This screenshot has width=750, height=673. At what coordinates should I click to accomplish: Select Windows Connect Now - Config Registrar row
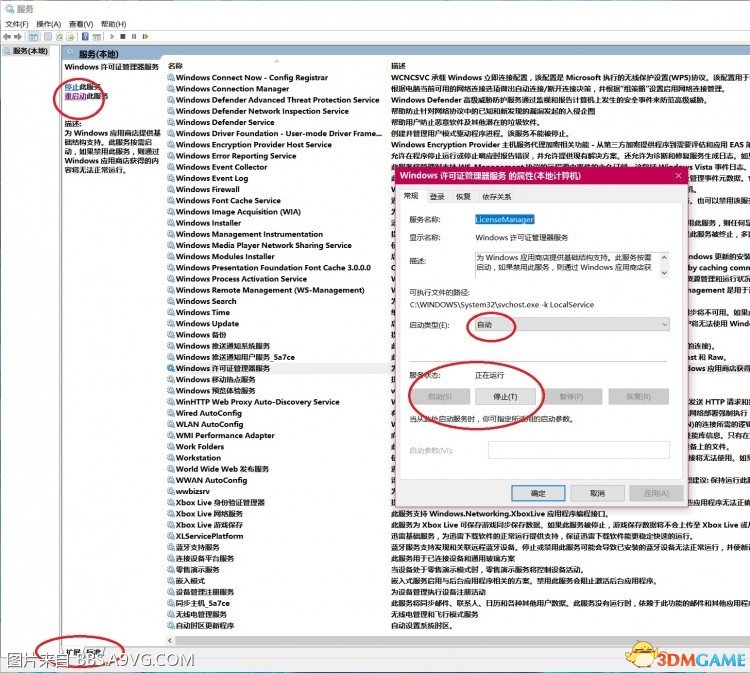pyautogui.click(x=252, y=77)
